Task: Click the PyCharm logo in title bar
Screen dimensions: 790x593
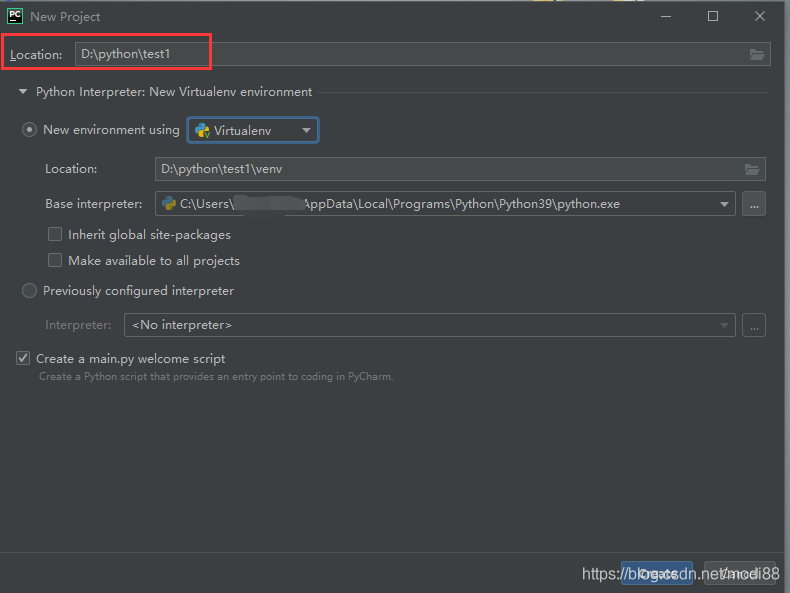Action: [15, 16]
